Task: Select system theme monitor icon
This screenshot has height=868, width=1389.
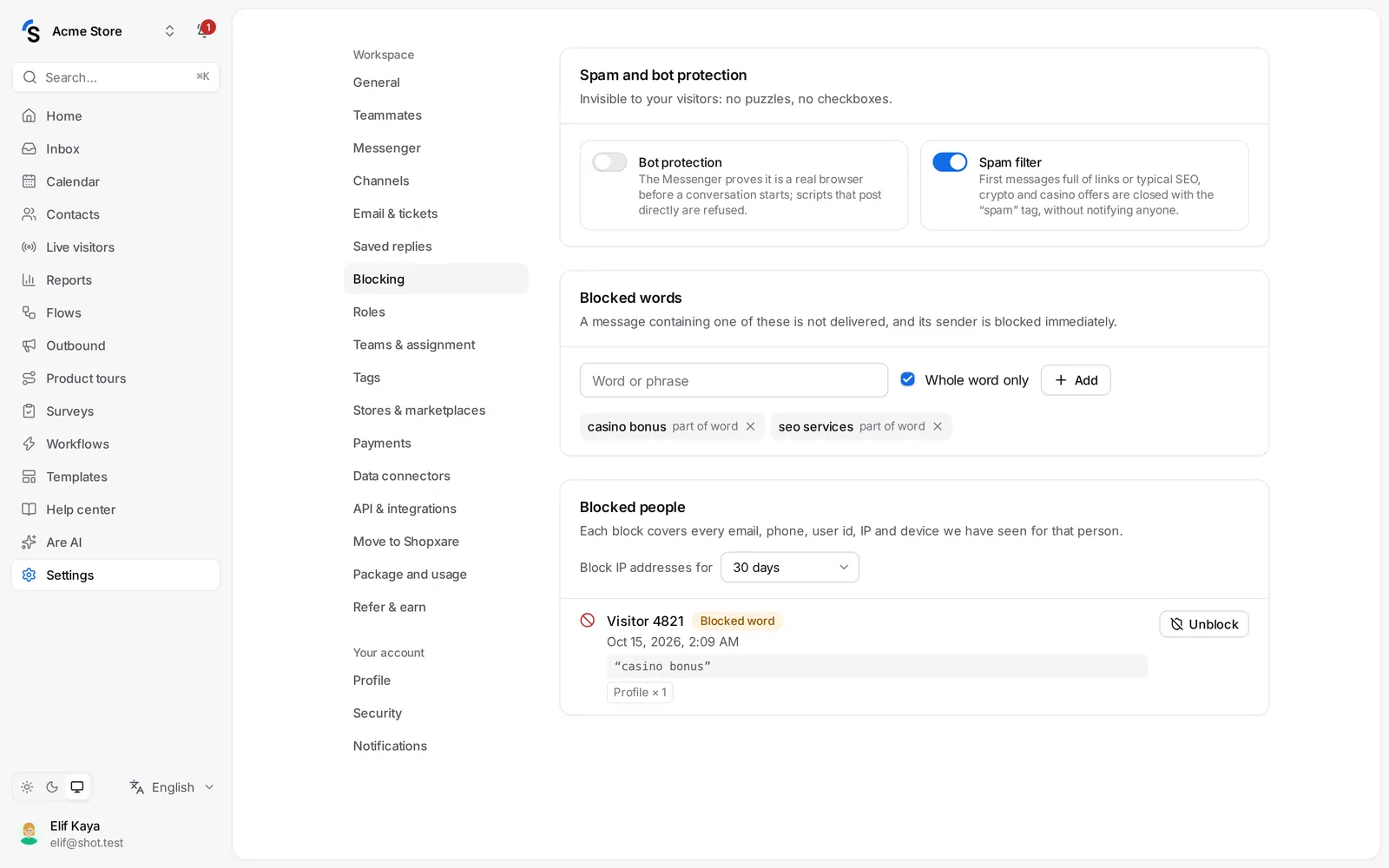Action: (x=77, y=787)
